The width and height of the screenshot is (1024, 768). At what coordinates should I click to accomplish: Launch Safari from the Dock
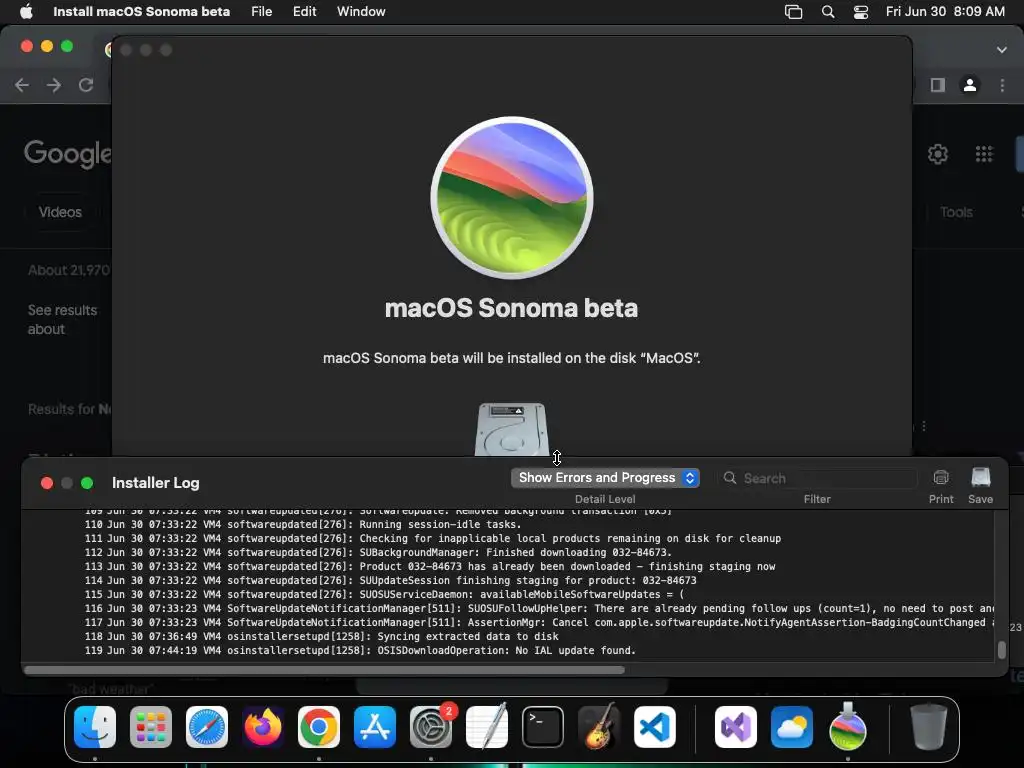tap(207, 727)
